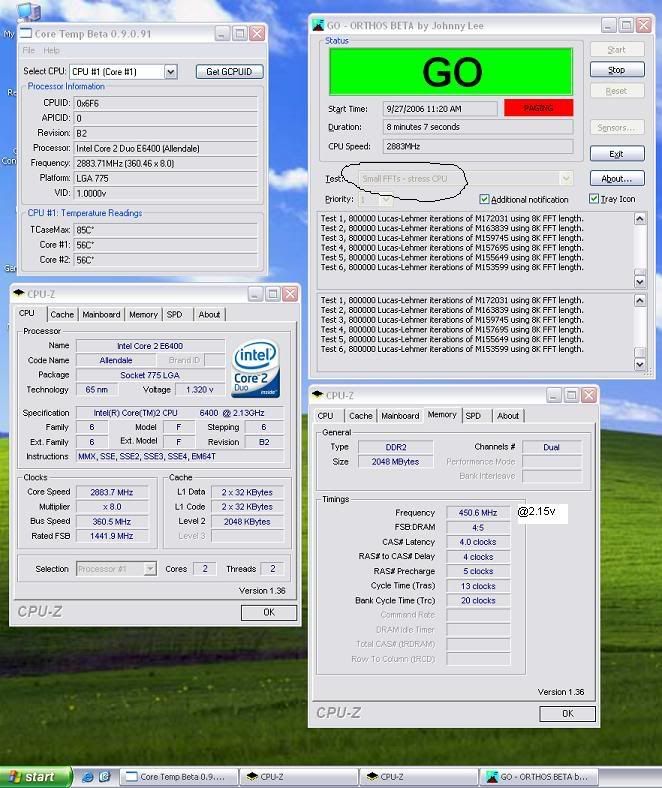
Task: Click the Exit button in ORTHOS
Action: tap(617, 154)
